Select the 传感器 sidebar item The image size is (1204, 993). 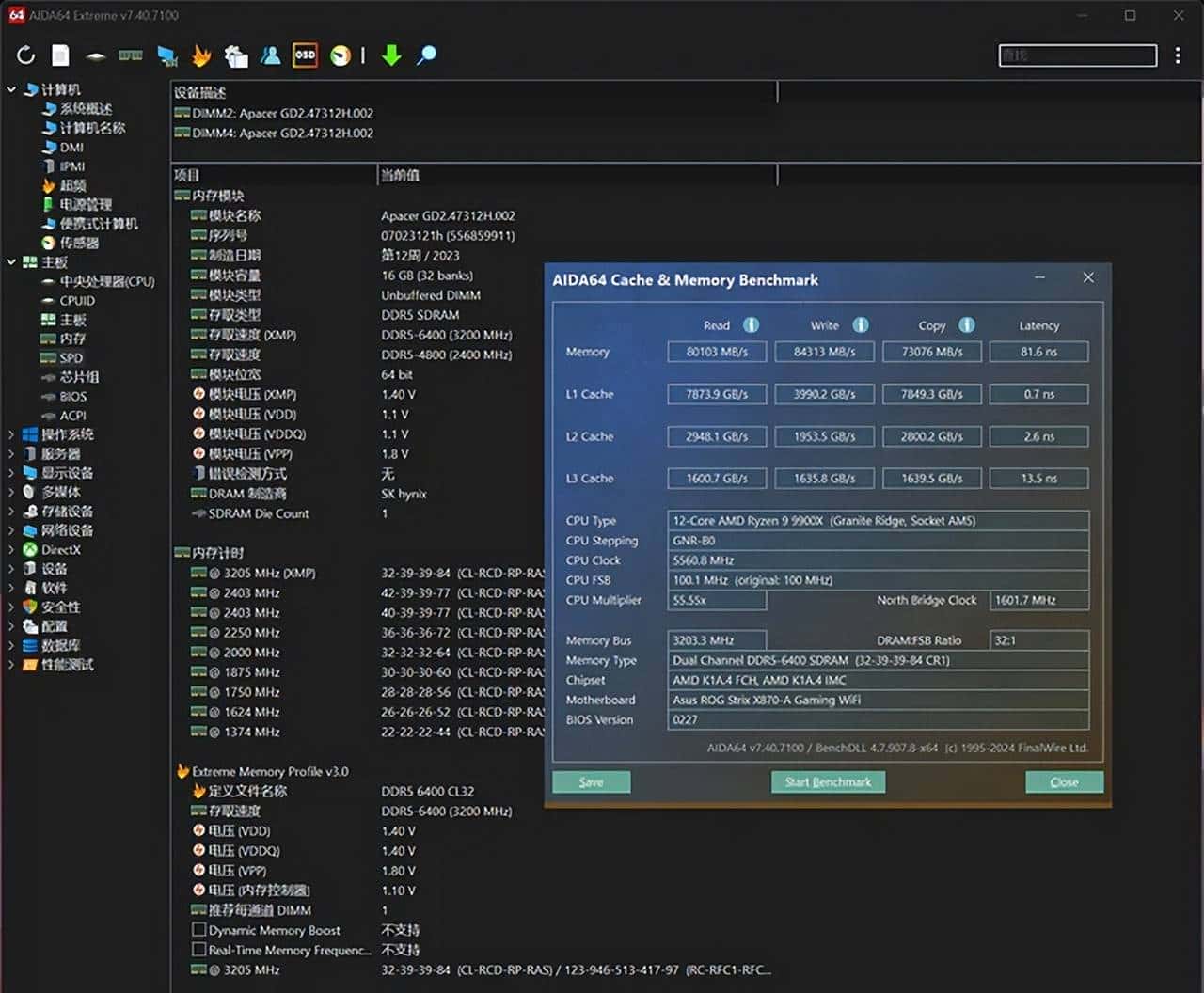79,243
